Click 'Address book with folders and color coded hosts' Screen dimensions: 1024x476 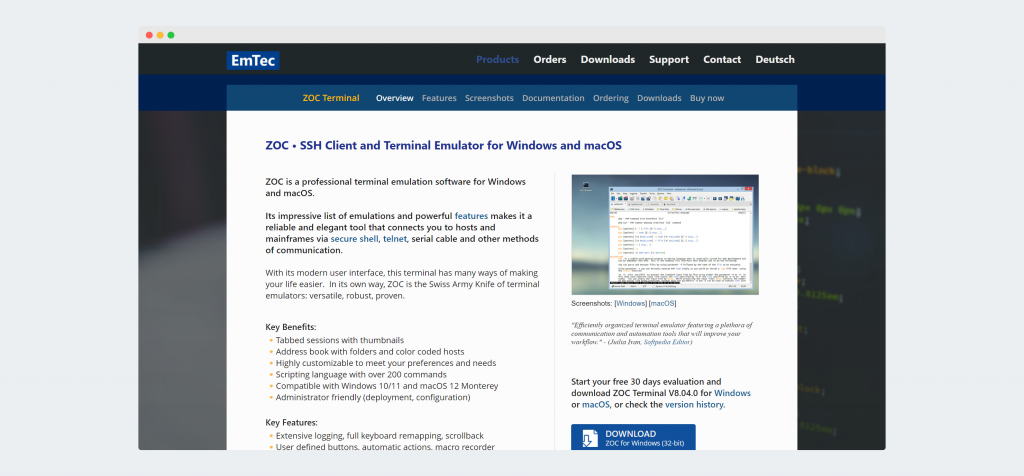click(370, 351)
